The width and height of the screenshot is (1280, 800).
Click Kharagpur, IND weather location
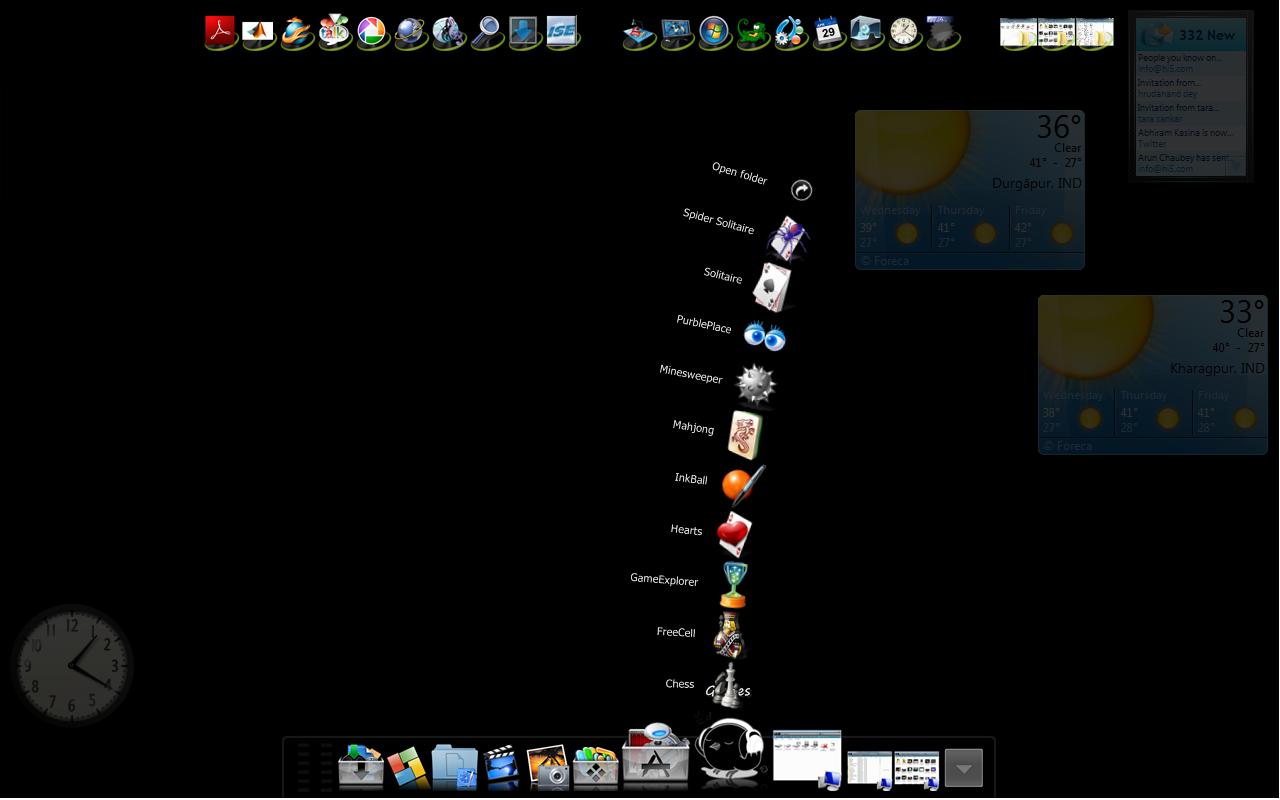[x=1217, y=368]
